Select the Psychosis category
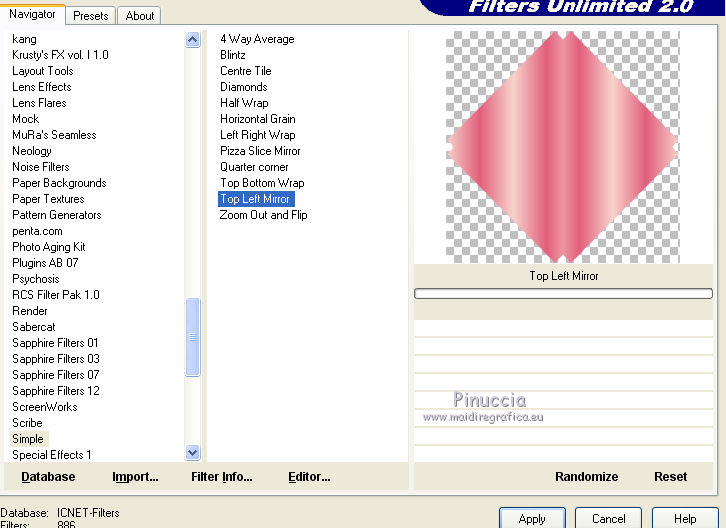726x528 pixels. tap(36, 279)
